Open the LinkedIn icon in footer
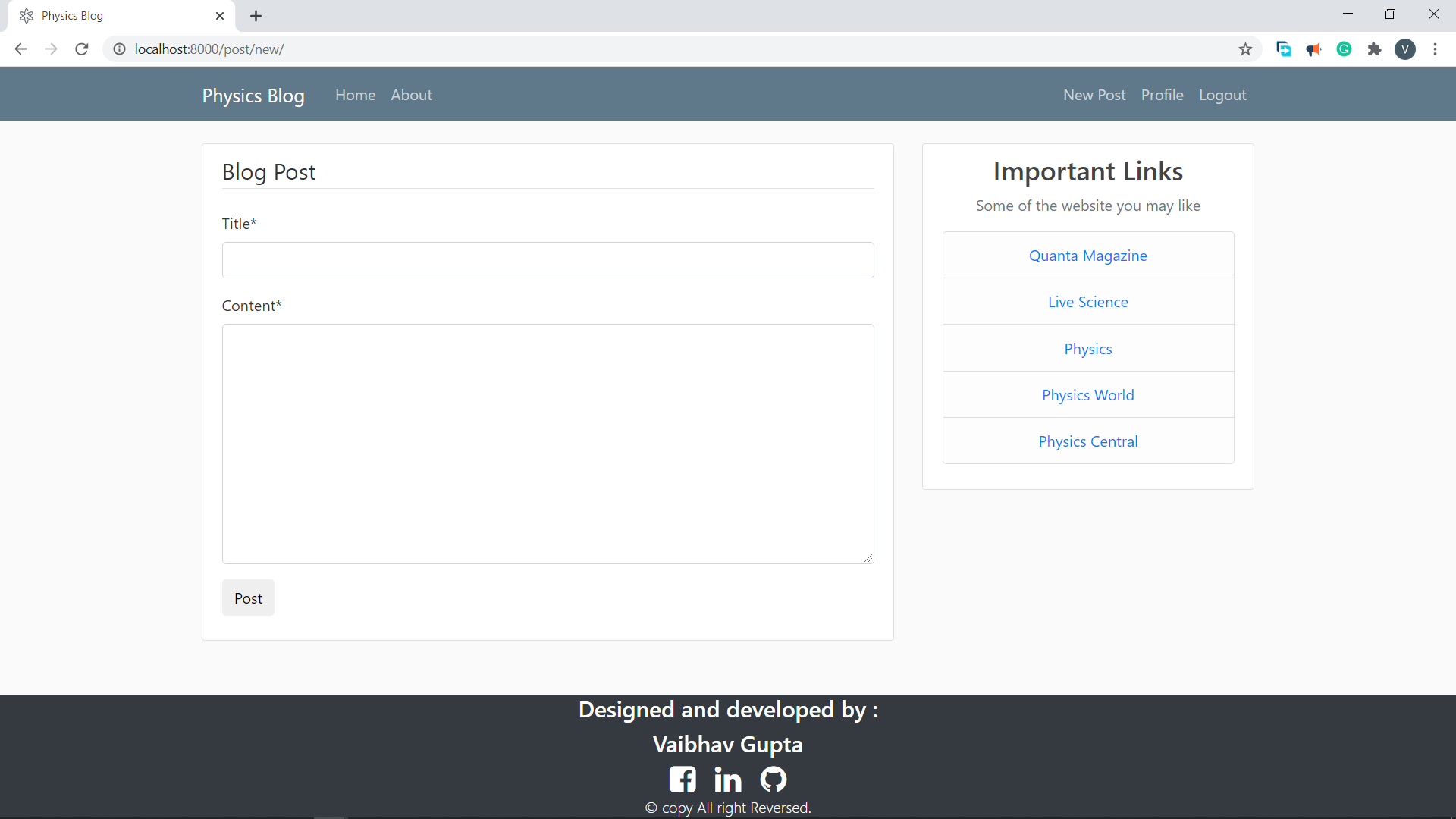This screenshot has height=819, width=1456. (x=728, y=779)
